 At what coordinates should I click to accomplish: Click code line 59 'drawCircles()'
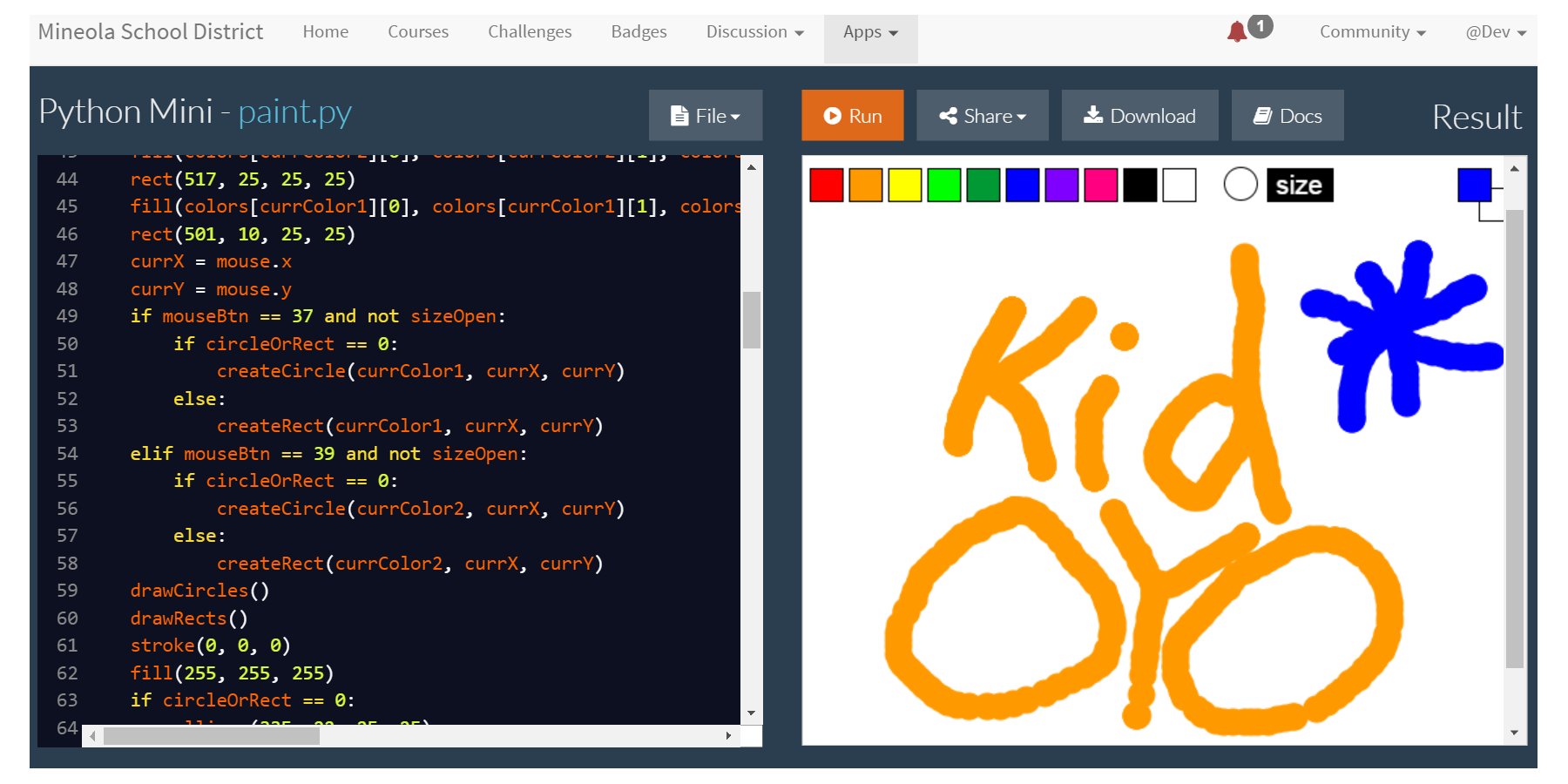(x=199, y=591)
